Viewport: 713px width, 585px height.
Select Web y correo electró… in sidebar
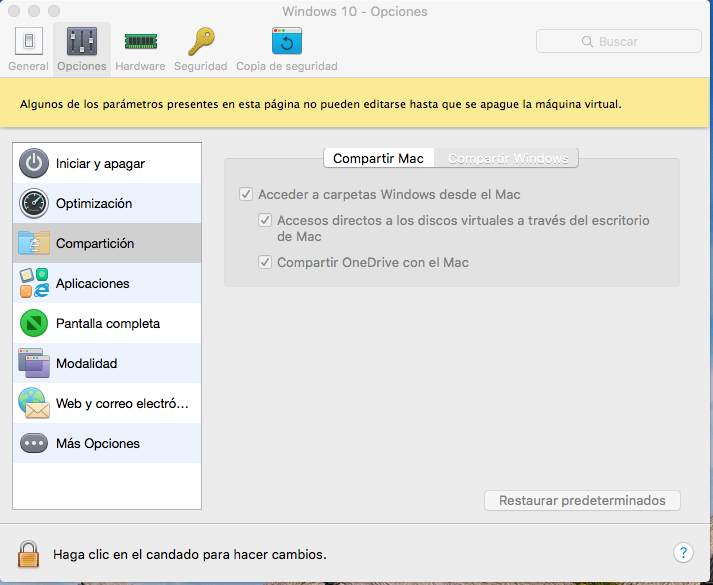point(107,403)
